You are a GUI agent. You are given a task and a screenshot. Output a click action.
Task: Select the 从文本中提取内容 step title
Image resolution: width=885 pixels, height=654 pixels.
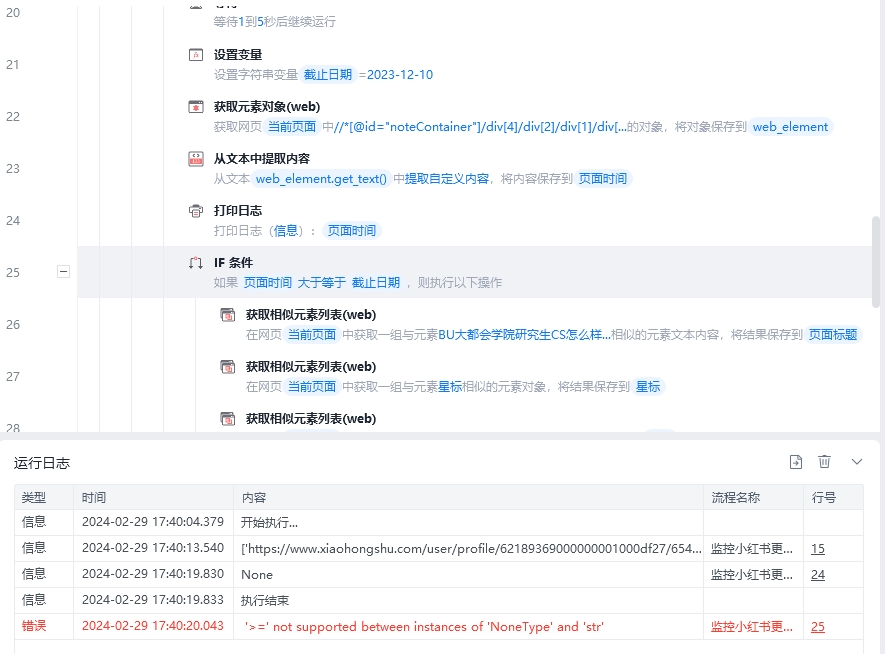262,159
